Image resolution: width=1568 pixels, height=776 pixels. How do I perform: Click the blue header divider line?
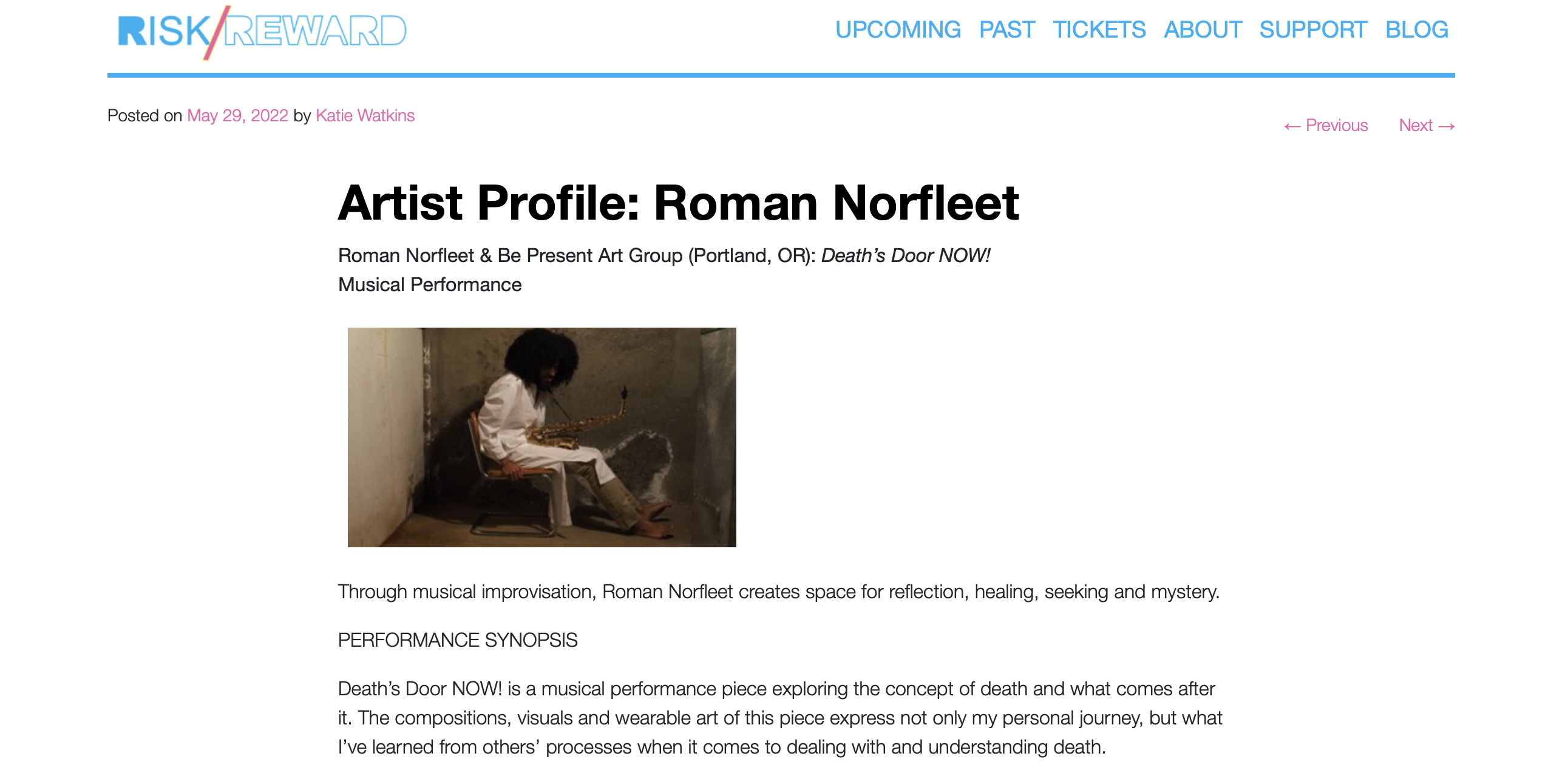pyautogui.click(x=781, y=75)
